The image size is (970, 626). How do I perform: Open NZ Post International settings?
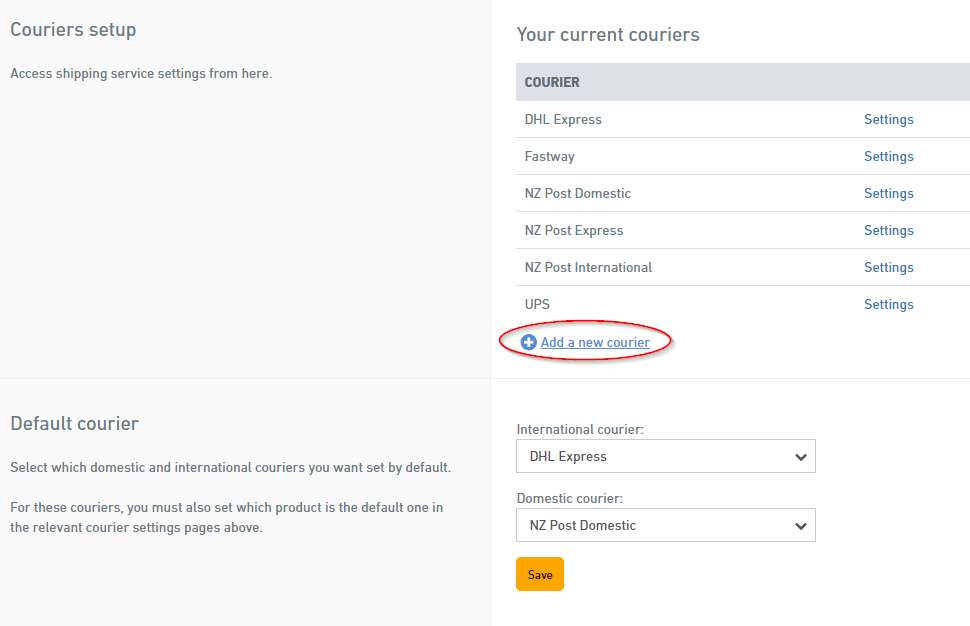click(888, 267)
